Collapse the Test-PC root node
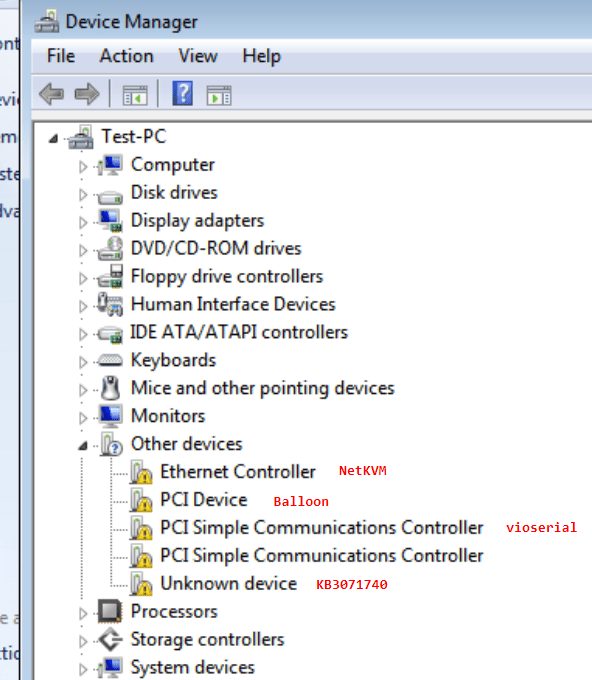 pos(53,138)
